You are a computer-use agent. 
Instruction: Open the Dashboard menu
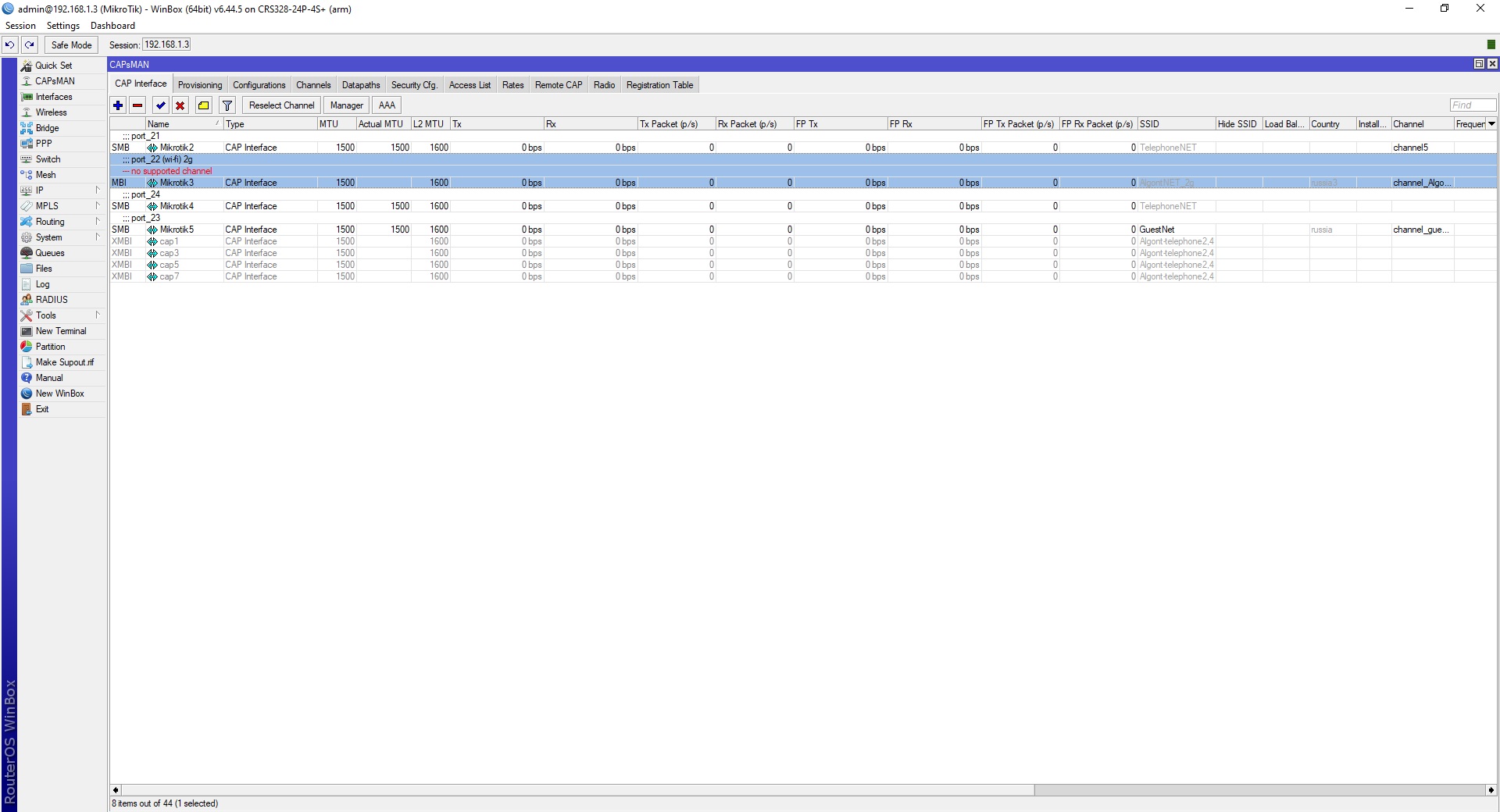[112, 26]
